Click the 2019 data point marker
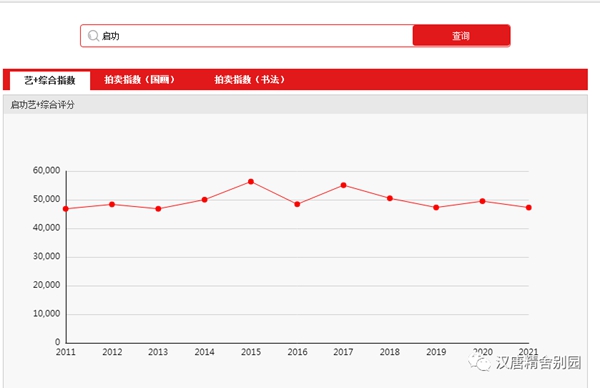 pyautogui.click(x=436, y=207)
